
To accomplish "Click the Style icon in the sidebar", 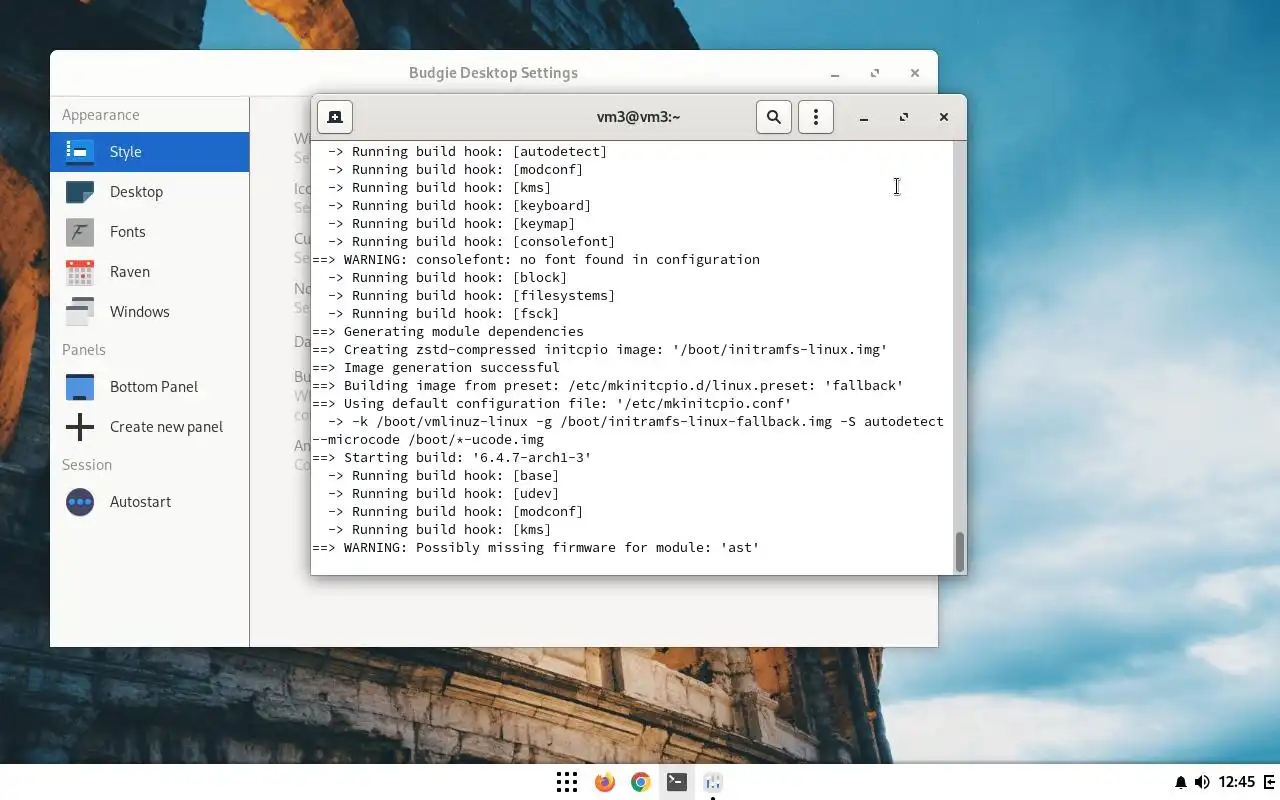I will [x=80, y=152].
